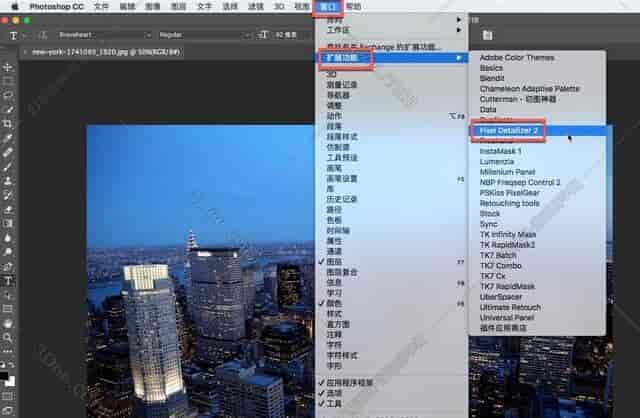Viewport: 640px width, 418px height.
Task: Select the Rectangular Marquee tool
Action: pyautogui.click(x=8, y=79)
